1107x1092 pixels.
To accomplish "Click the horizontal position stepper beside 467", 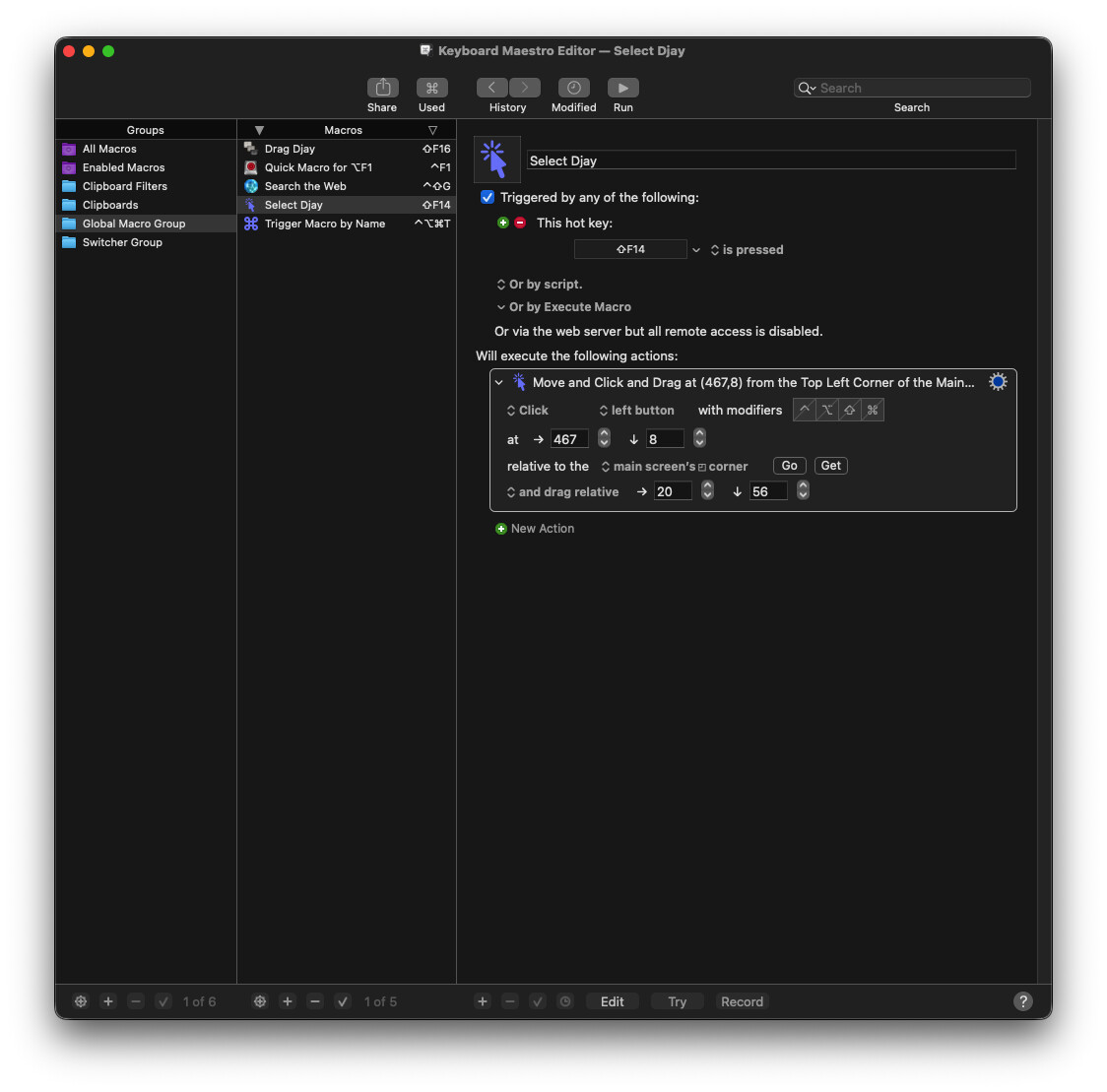I will 604,439.
